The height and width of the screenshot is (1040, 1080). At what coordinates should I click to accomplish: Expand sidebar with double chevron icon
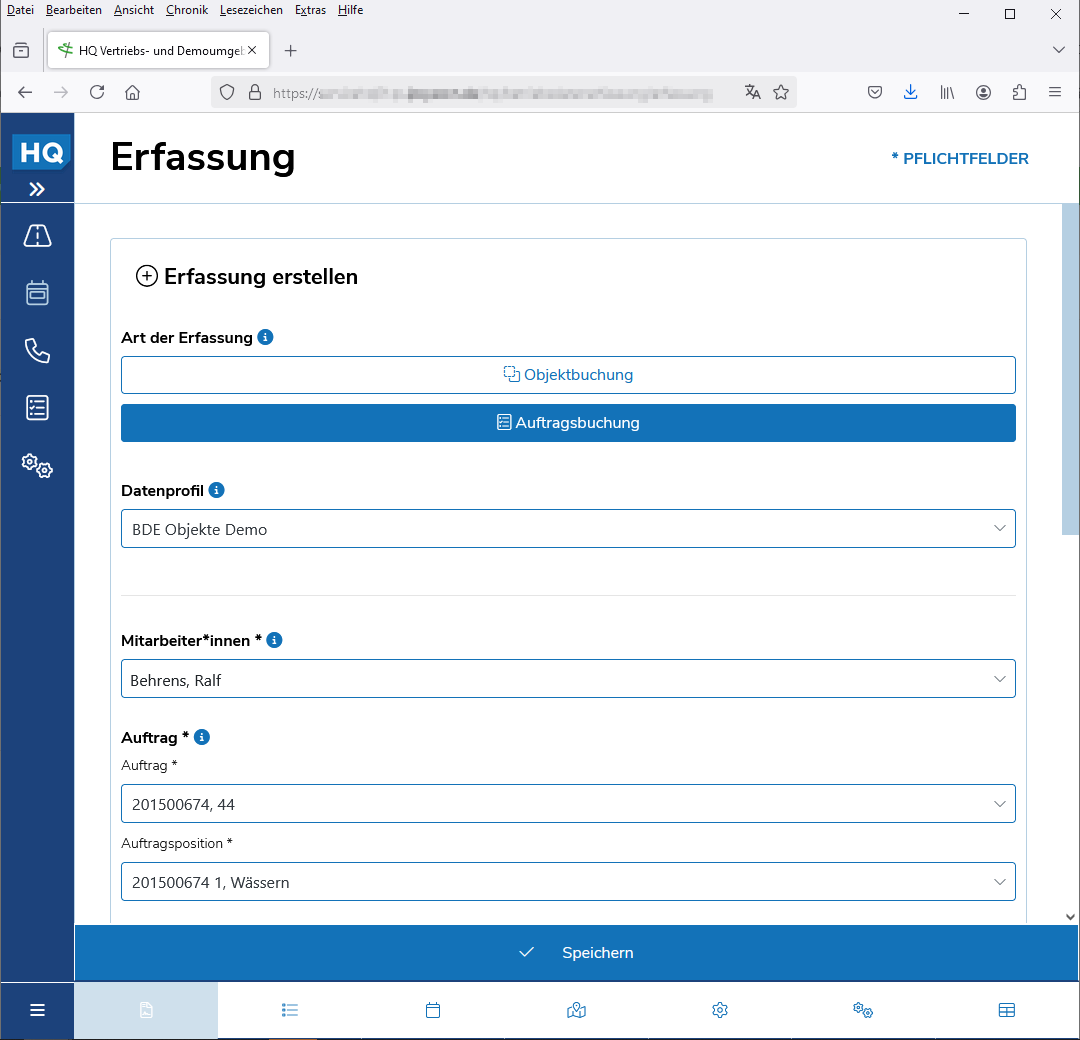point(37,189)
